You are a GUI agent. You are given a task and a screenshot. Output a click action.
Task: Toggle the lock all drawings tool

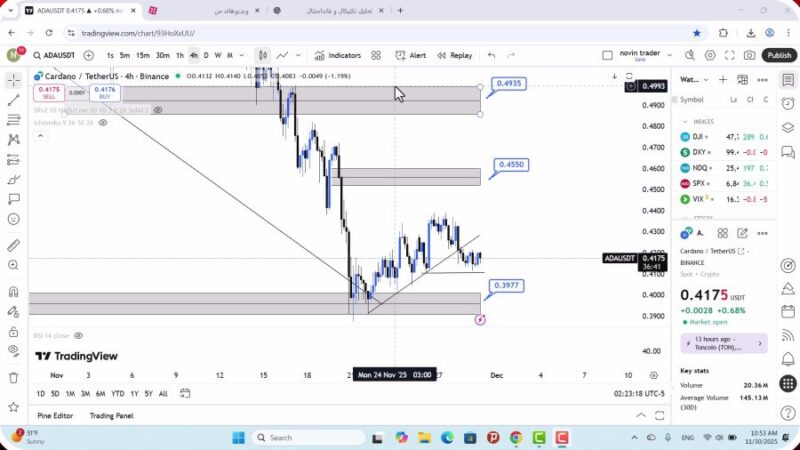point(14,329)
